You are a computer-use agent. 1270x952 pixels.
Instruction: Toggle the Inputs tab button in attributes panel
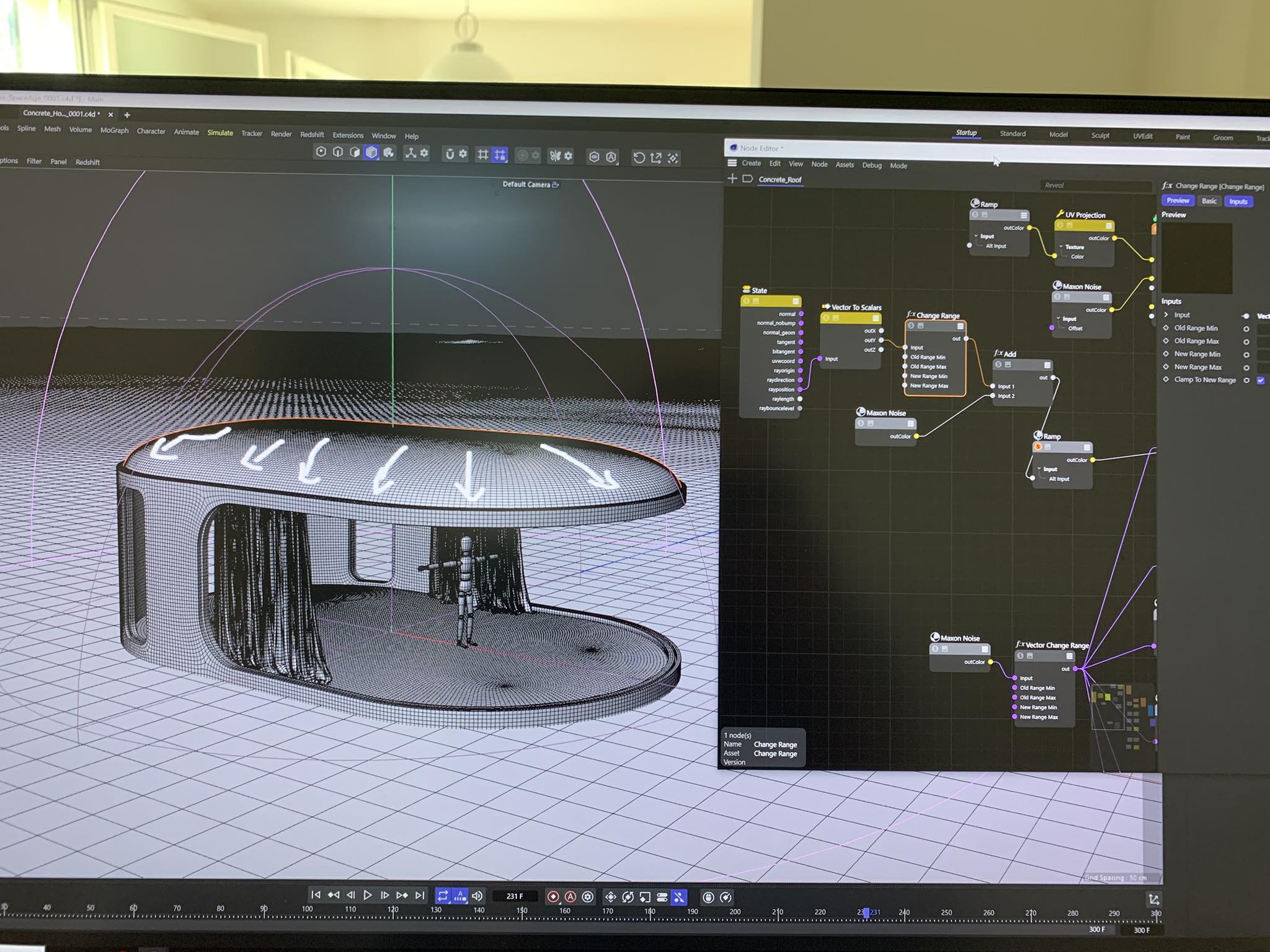click(1238, 201)
